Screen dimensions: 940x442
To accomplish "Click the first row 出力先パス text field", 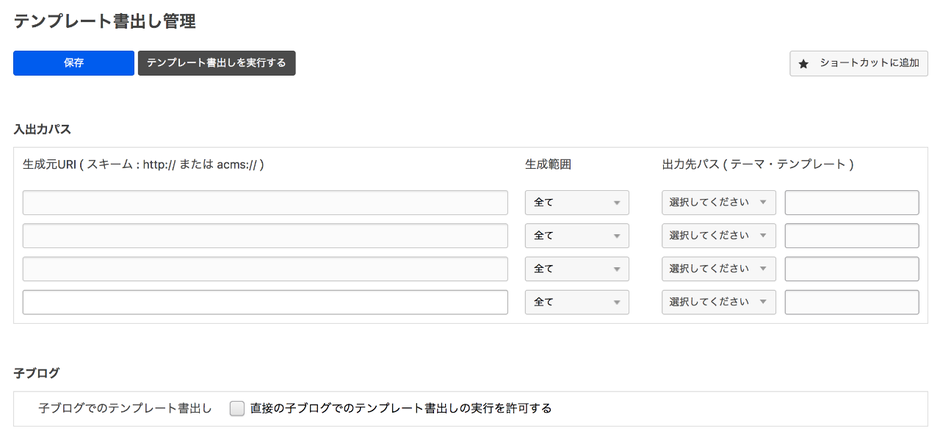I will tap(851, 203).
